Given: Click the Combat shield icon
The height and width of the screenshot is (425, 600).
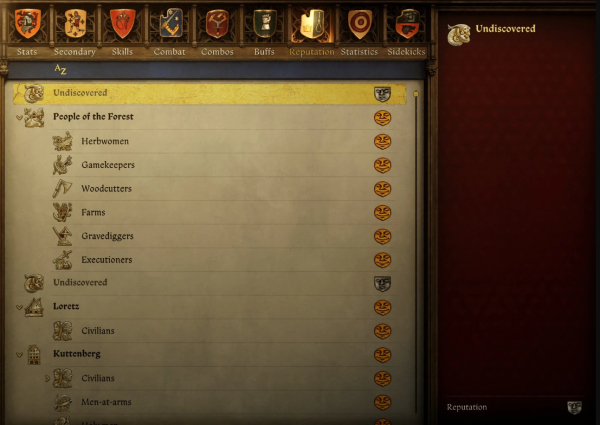Looking at the screenshot, I should [171, 23].
